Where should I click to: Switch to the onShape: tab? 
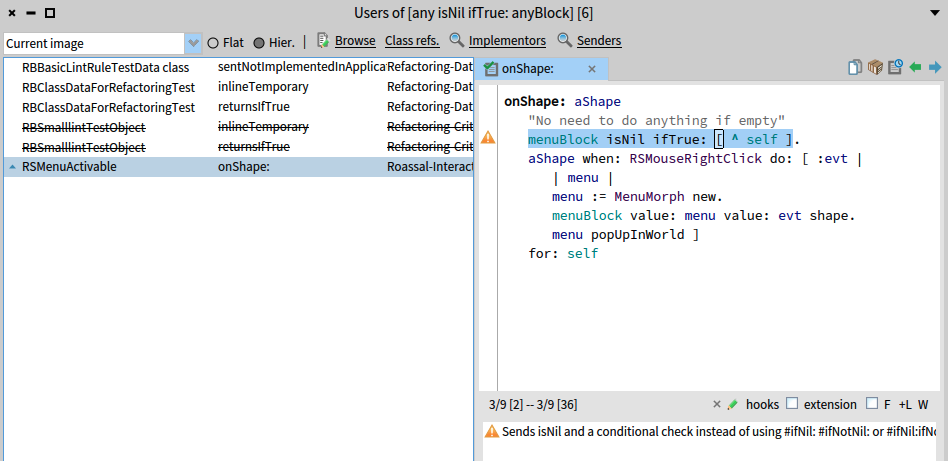(x=532, y=69)
